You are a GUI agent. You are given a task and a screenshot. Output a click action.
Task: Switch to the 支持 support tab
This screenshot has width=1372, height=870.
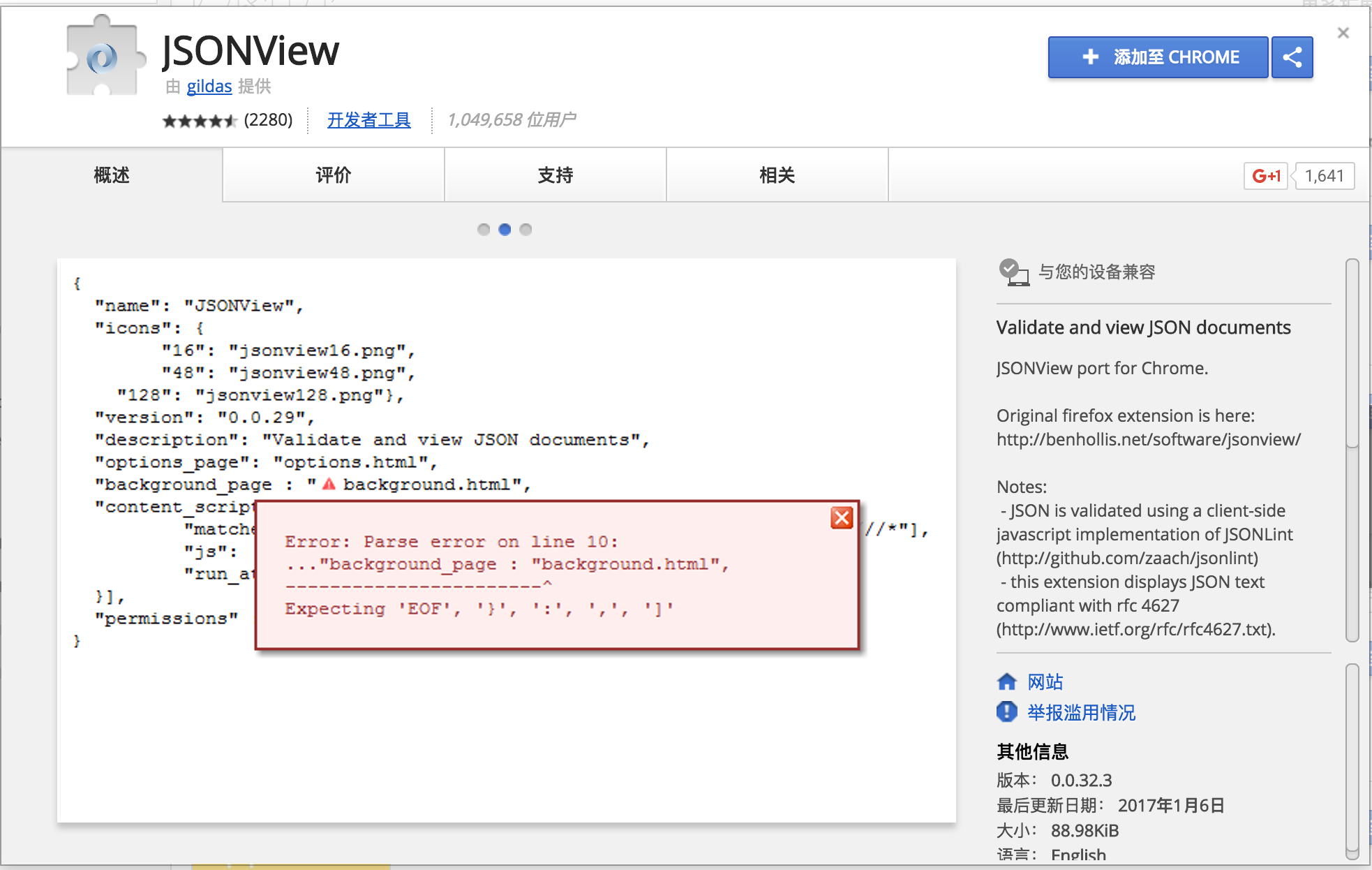tap(555, 175)
